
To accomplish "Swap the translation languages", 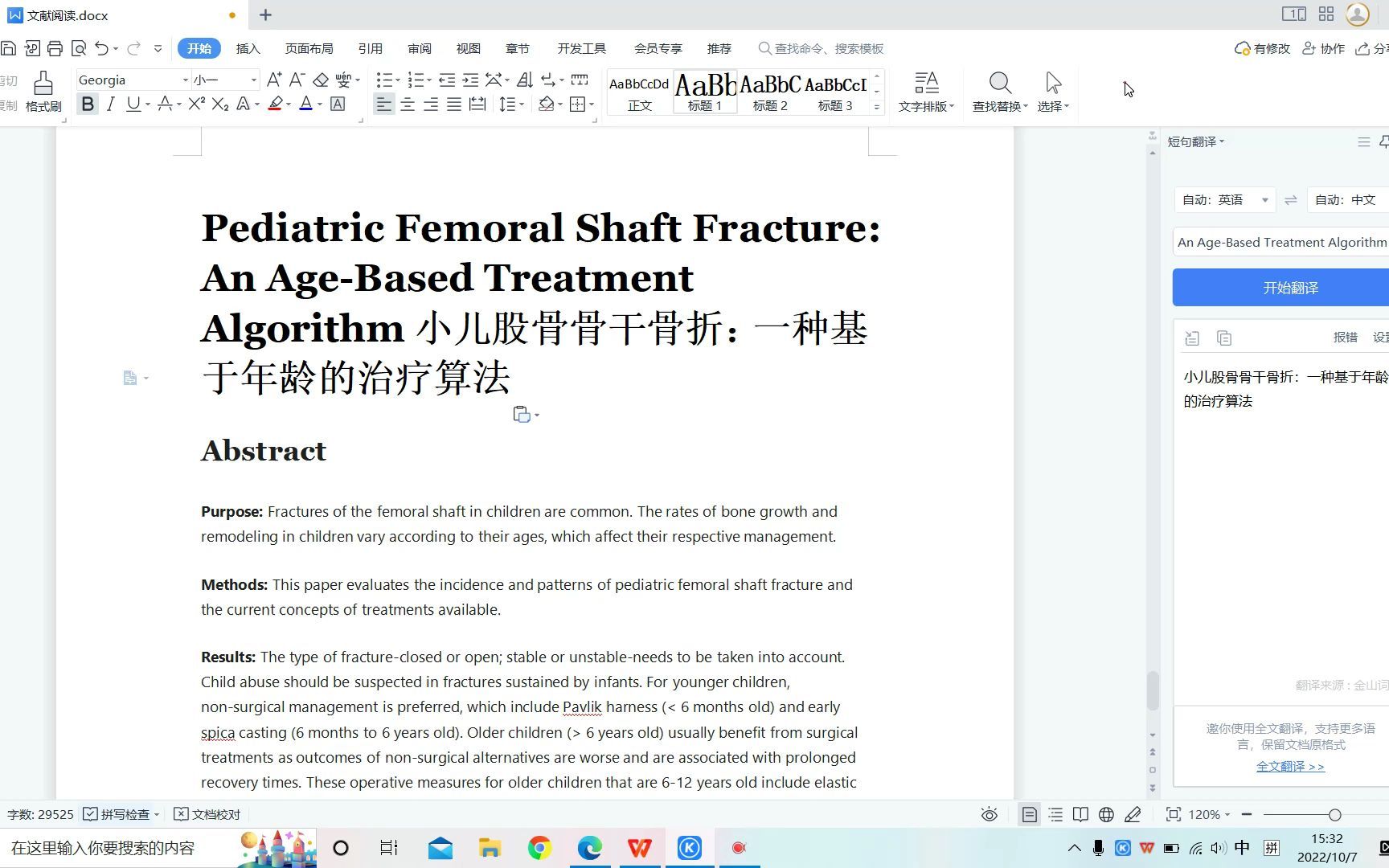I will [1291, 199].
